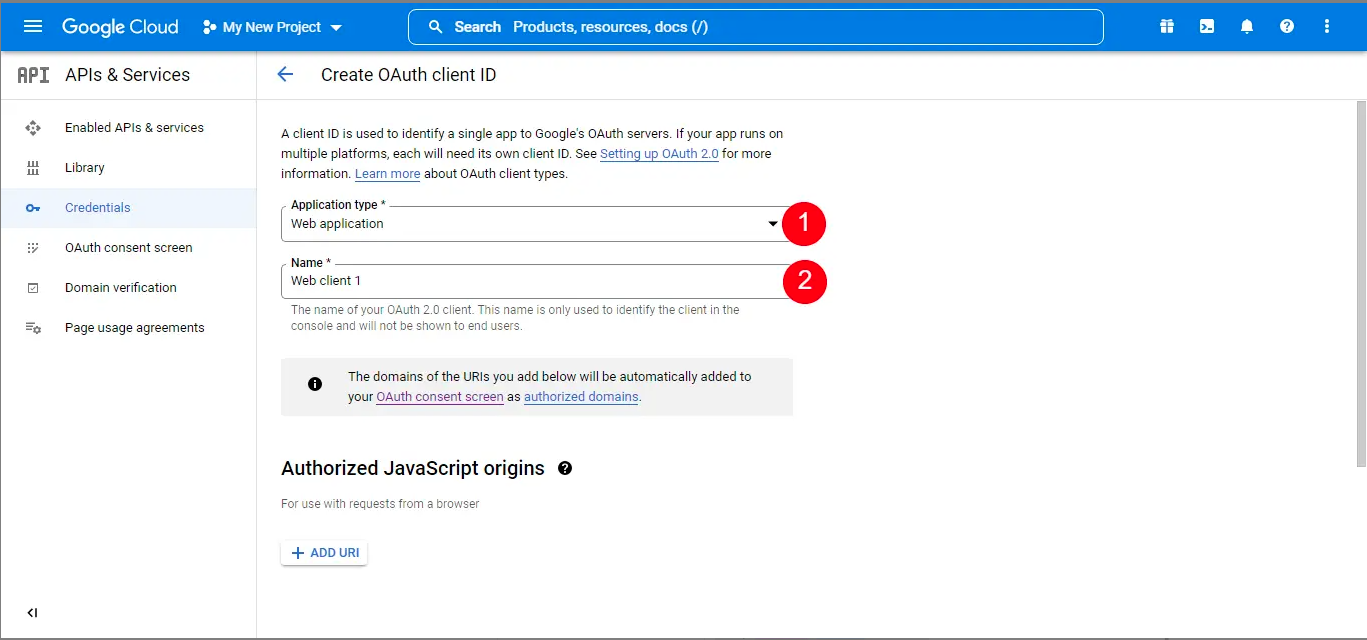1367x640 pixels.
Task: Go back using the back arrow
Action: (285, 73)
